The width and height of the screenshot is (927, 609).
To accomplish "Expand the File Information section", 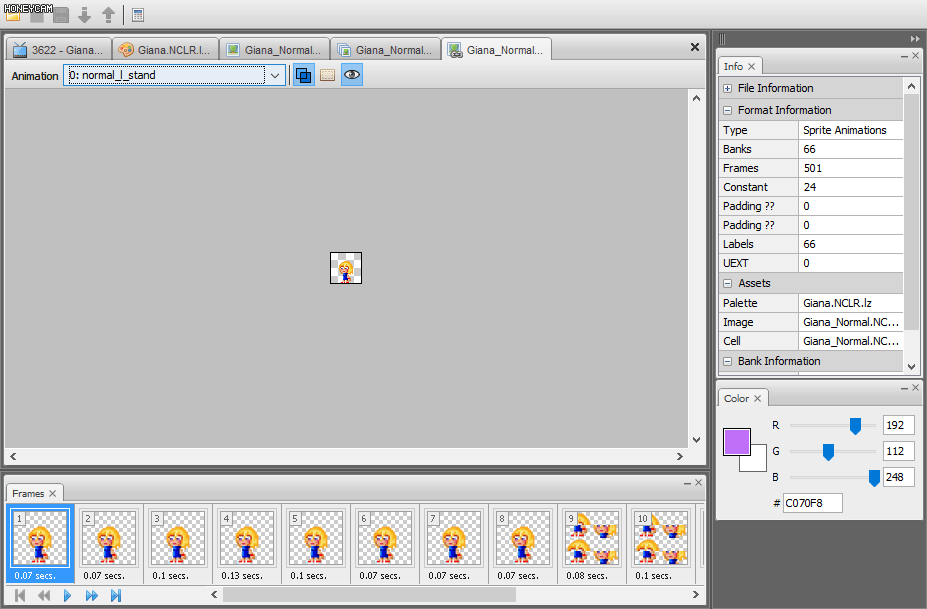I will click(727, 89).
